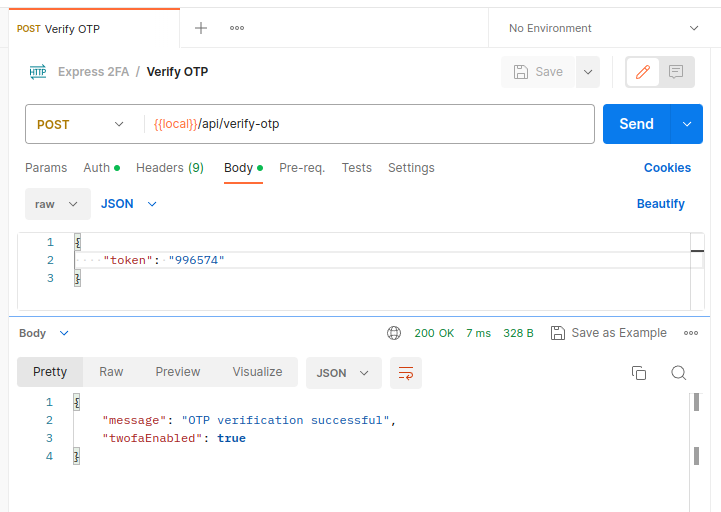Search within the response body
This screenshot has height=512, width=721.
tap(679, 373)
